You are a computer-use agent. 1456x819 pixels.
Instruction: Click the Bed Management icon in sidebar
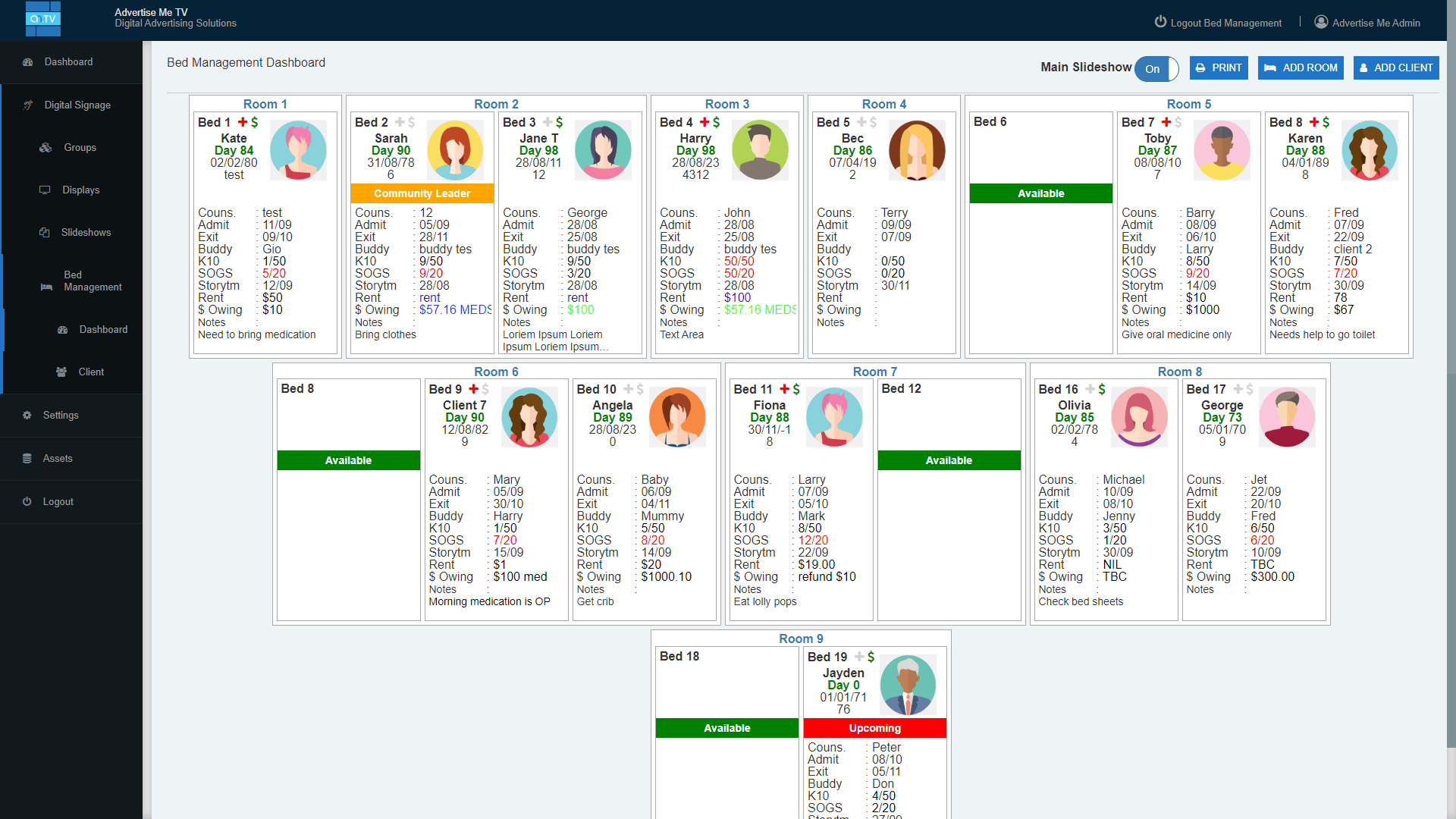pos(46,281)
